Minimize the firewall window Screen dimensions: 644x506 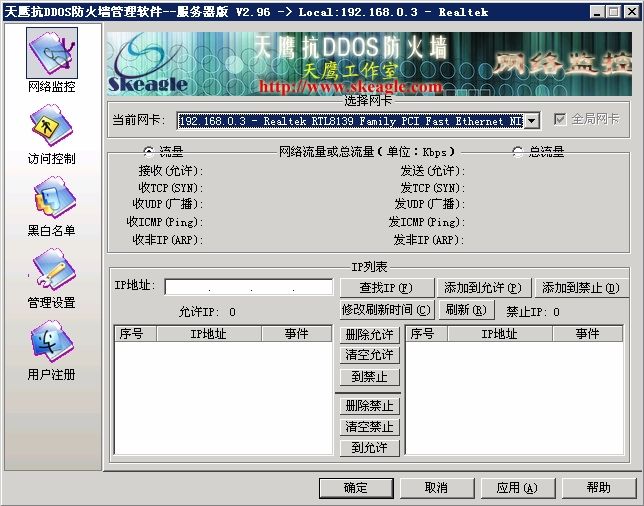(x=598, y=12)
